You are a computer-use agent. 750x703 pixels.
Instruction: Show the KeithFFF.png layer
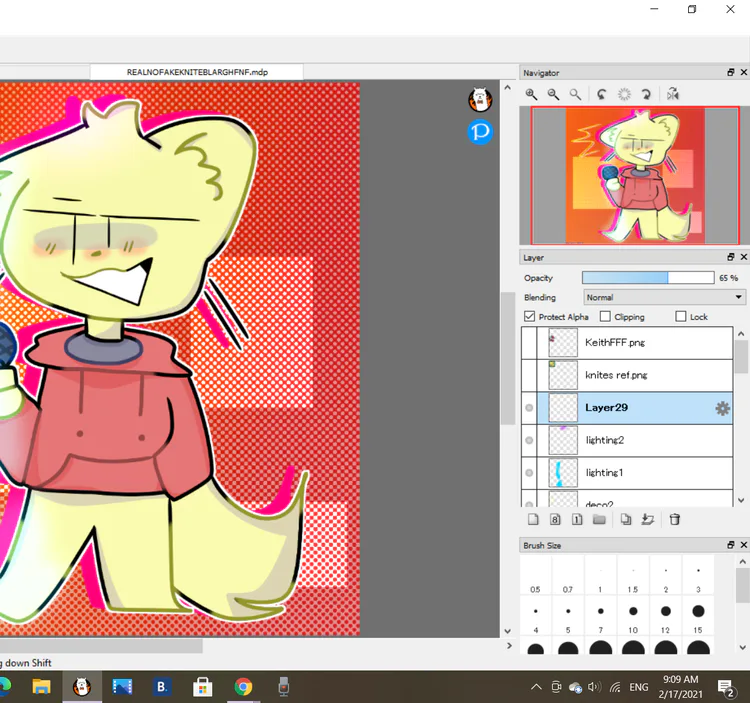[529, 343]
